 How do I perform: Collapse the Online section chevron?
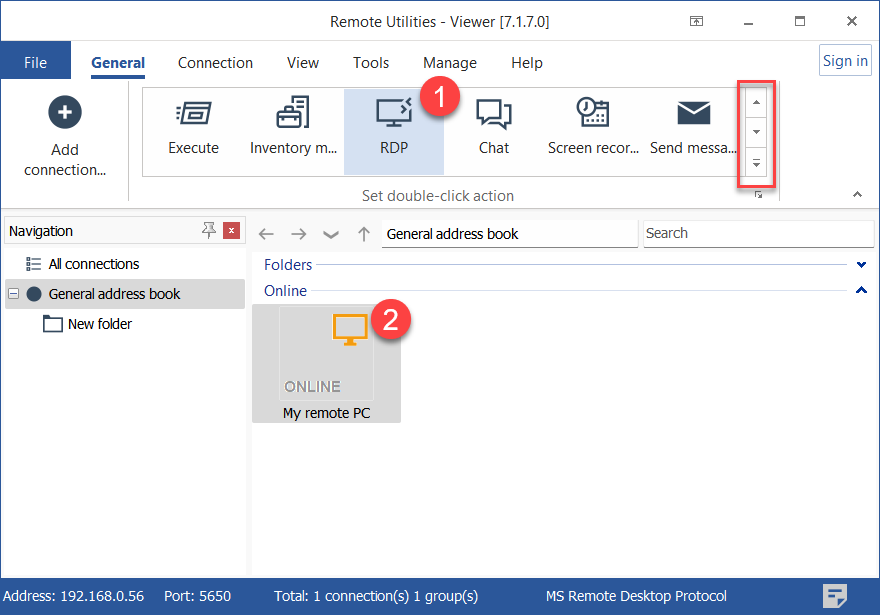tap(861, 291)
